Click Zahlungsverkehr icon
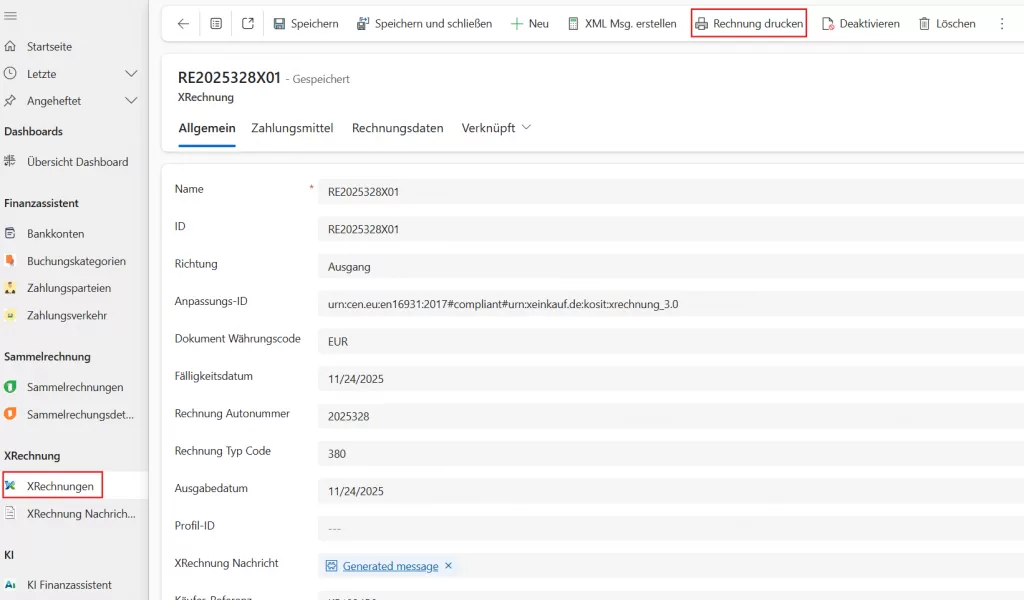The image size is (1024, 600). pos(10,315)
